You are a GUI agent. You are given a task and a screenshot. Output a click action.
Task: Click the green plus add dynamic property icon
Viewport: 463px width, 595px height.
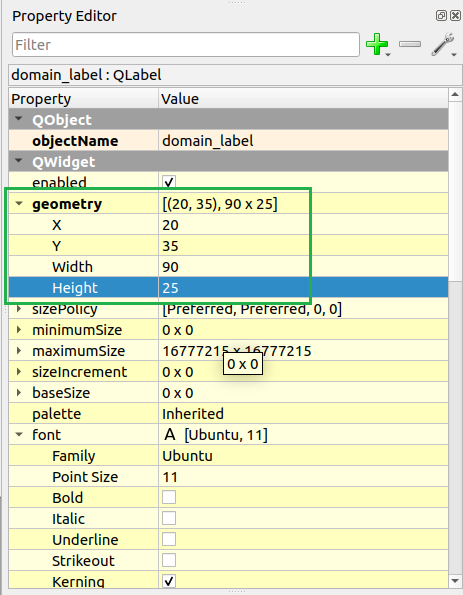click(377, 44)
